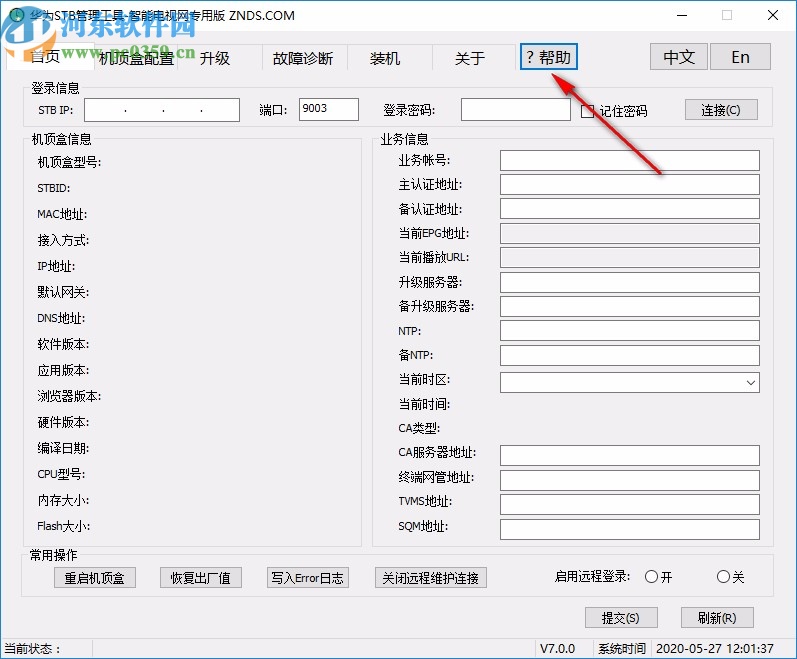The width and height of the screenshot is (797, 659).
Task: Click the 登录密码 password field
Action: pyautogui.click(x=515, y=109)
